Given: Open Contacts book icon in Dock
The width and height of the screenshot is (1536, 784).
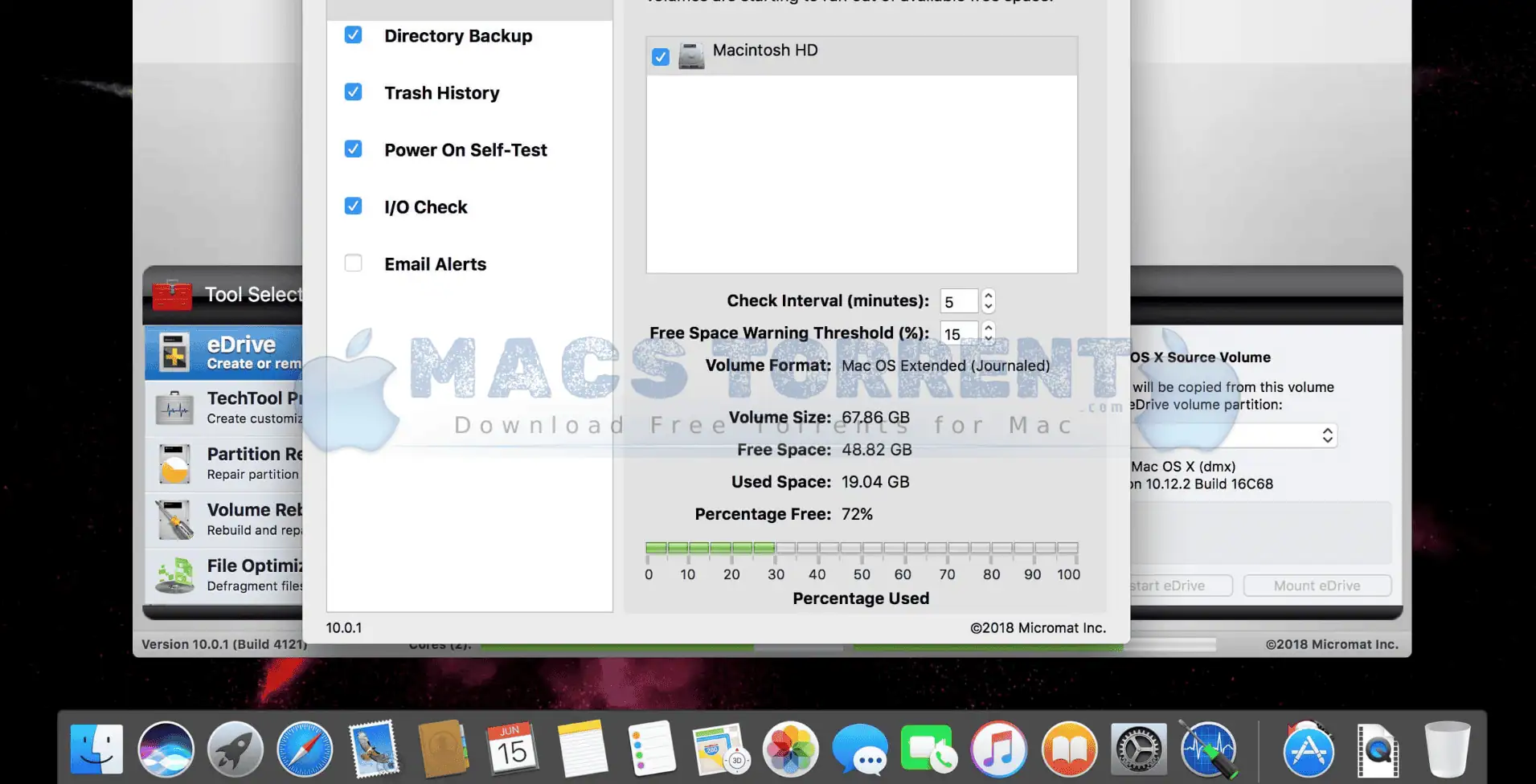Looking at the screenshot, I should coord(443,749).
